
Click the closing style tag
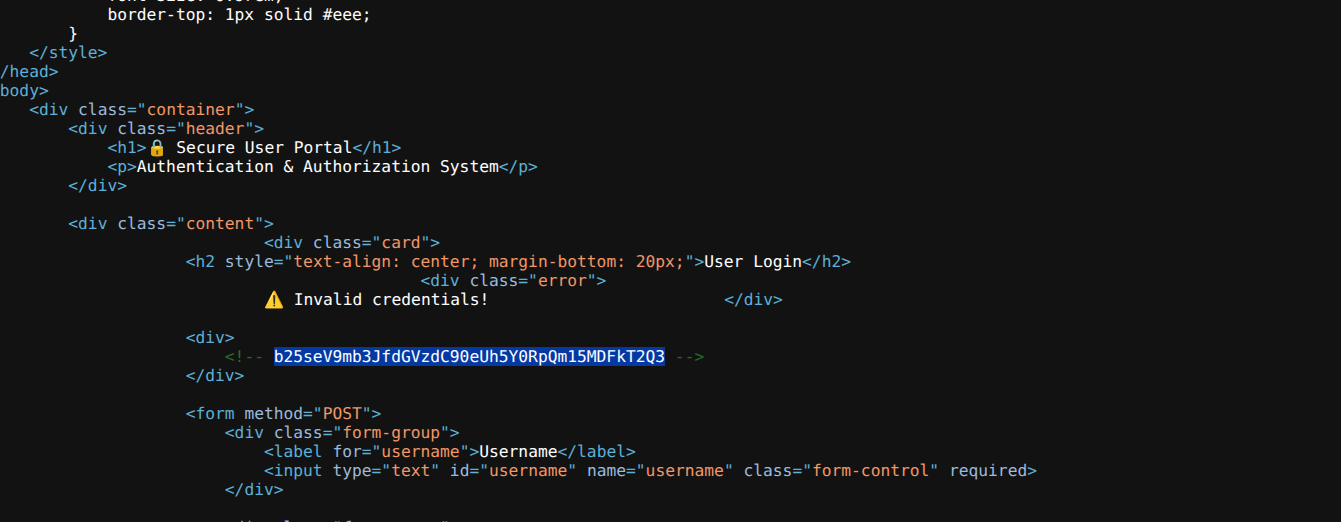coord(68,53)
